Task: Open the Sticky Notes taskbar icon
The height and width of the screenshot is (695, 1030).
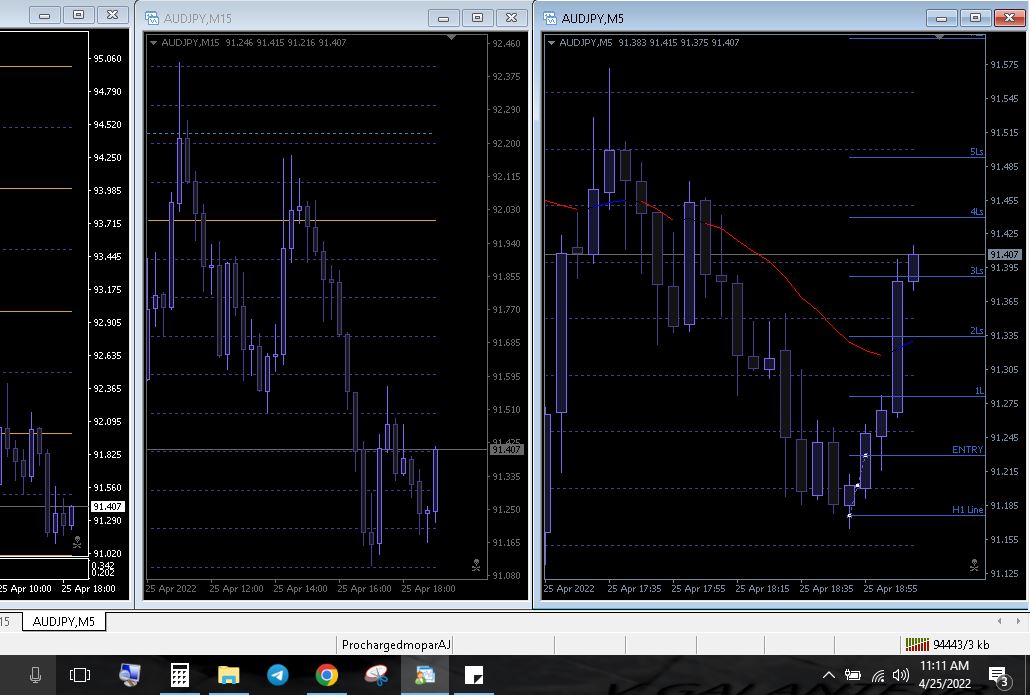Action: (x=474, y=675)
